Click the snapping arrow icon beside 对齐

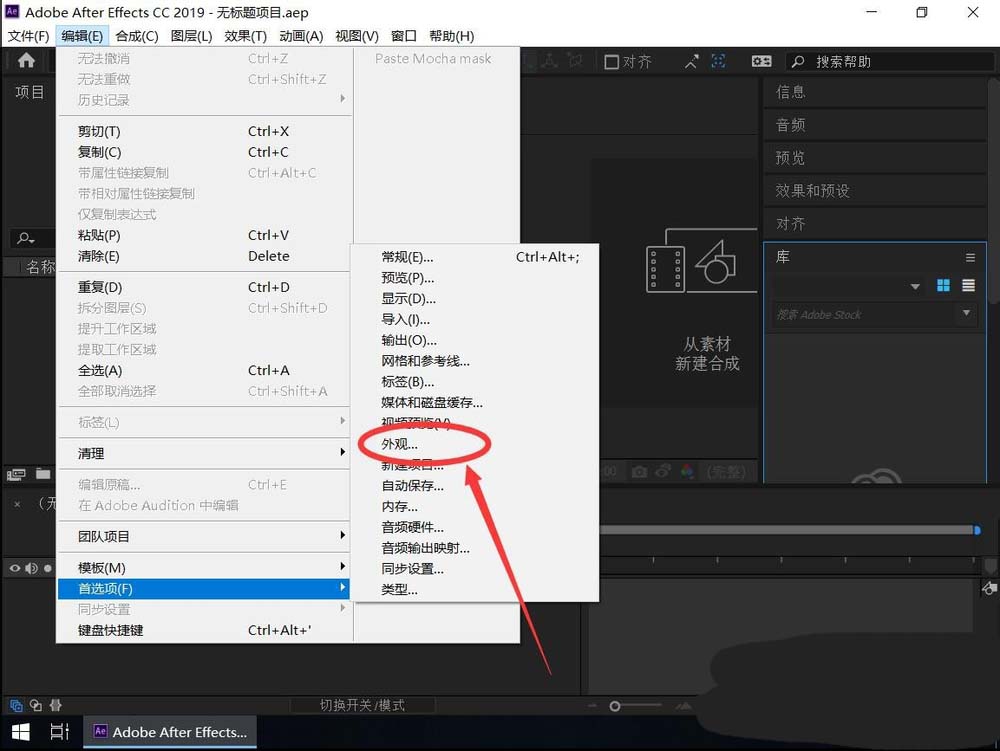pyautogui.click(x=691, y=61)
